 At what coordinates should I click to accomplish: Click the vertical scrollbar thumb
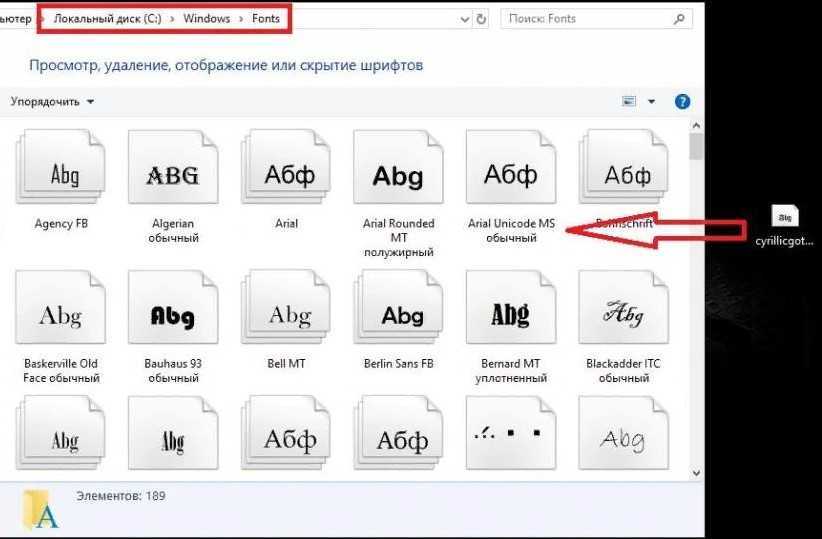point(696,148)
